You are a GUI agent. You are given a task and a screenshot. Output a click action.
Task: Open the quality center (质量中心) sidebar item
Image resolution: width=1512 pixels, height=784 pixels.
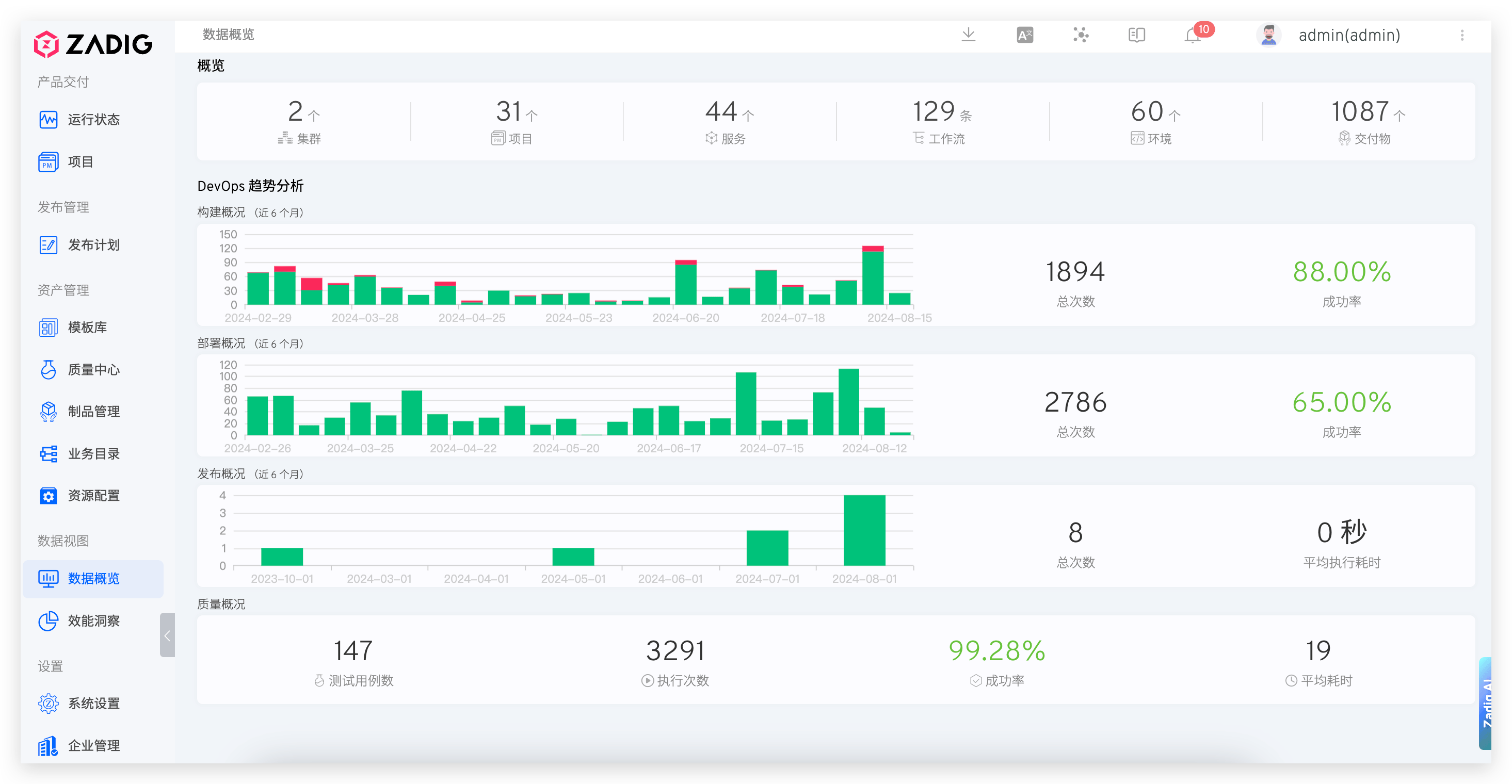point(93,370)
